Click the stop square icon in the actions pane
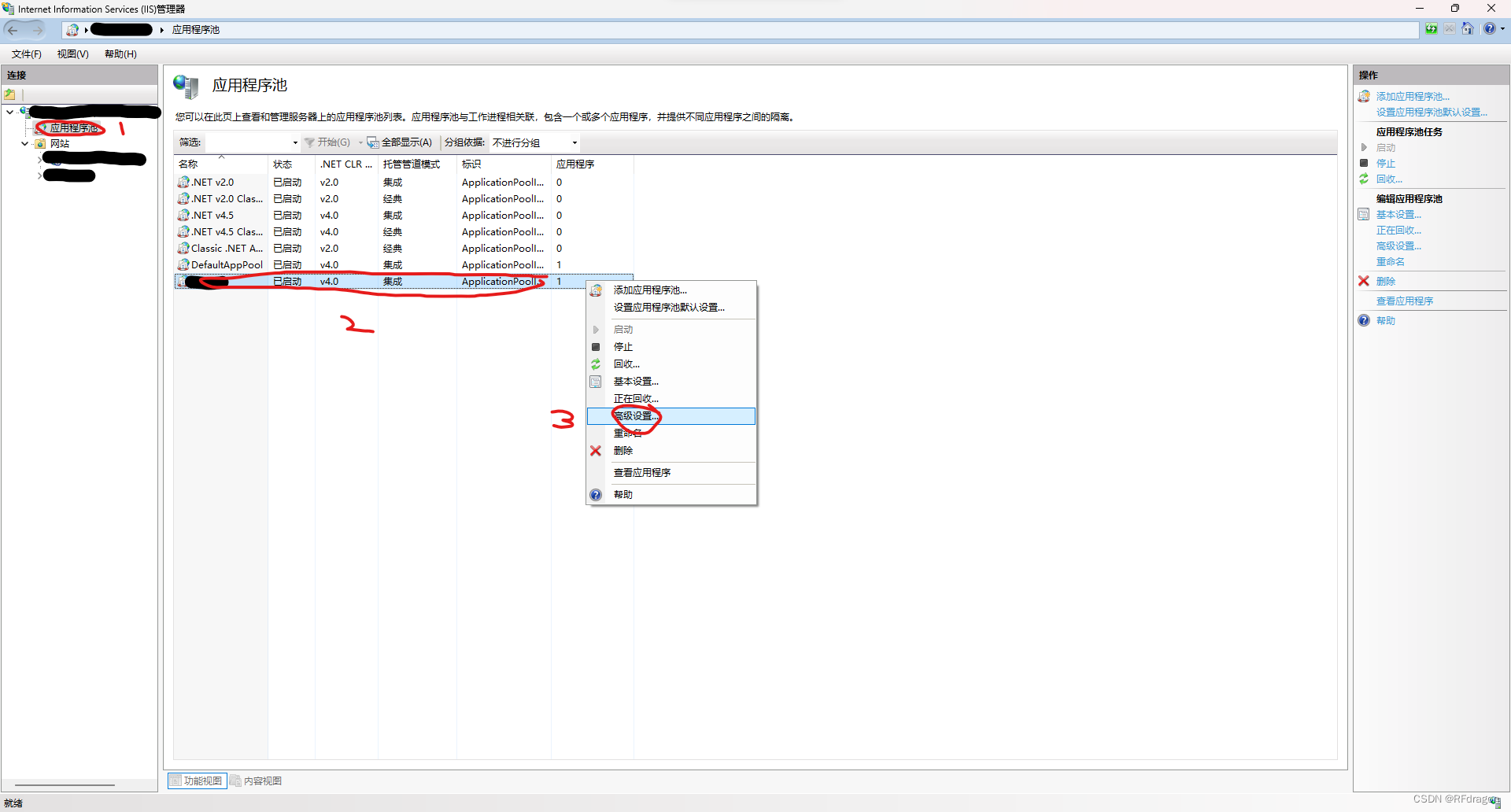Screen dimensions: 1511x812 point(1364,163)
